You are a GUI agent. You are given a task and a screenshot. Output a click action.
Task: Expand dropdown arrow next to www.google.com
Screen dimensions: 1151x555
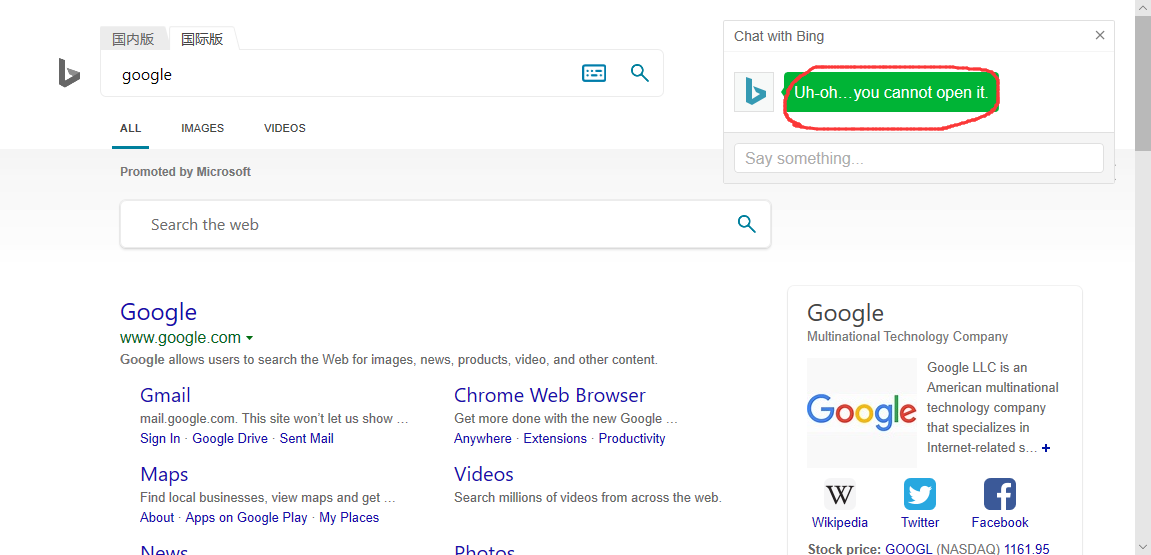[249, 338]
